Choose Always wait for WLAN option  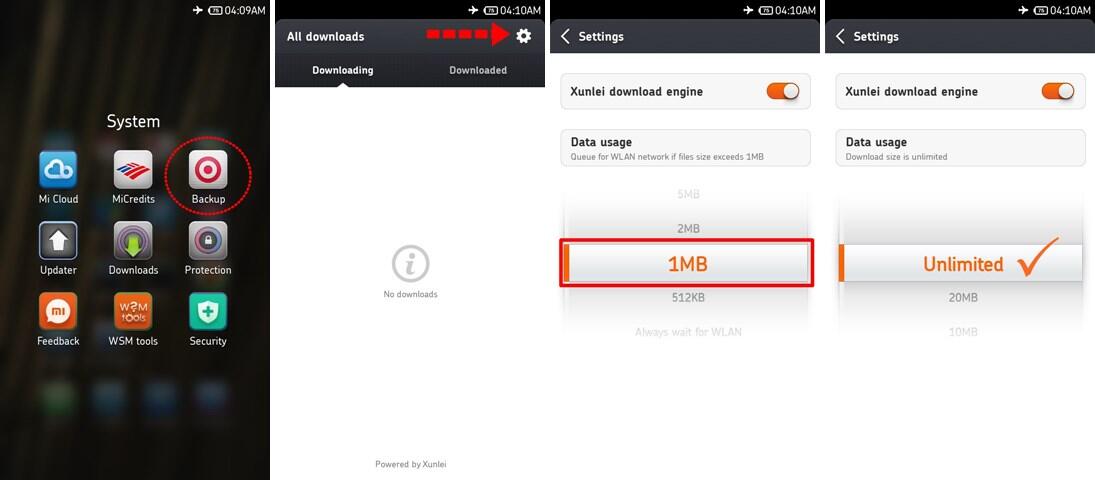tap(688, 332)
